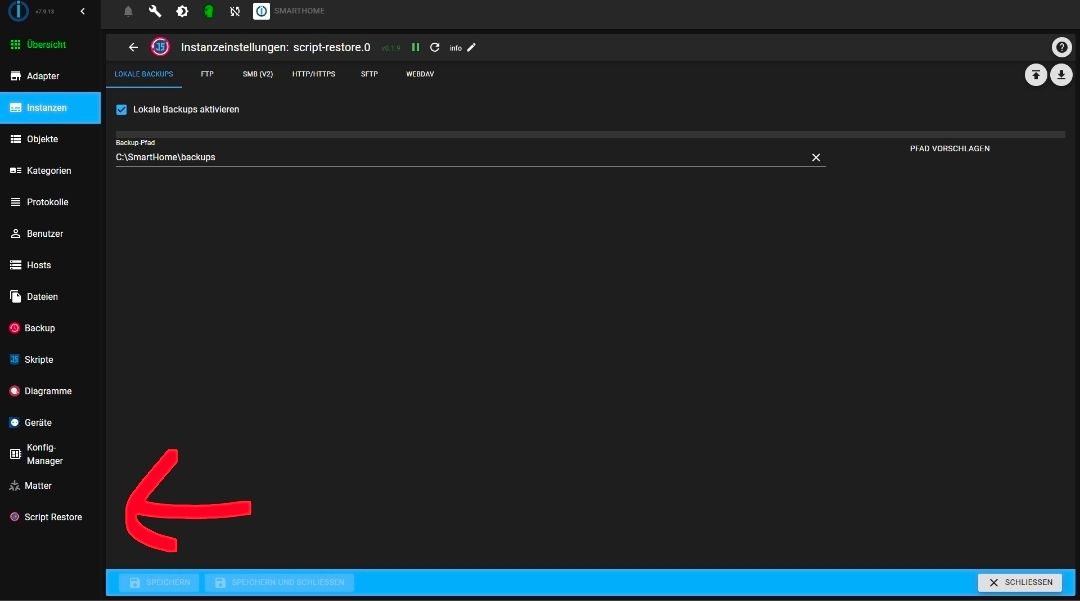Click the wrench settings icon
Screen dimensions: 1080x601
[x=155, y=11]
